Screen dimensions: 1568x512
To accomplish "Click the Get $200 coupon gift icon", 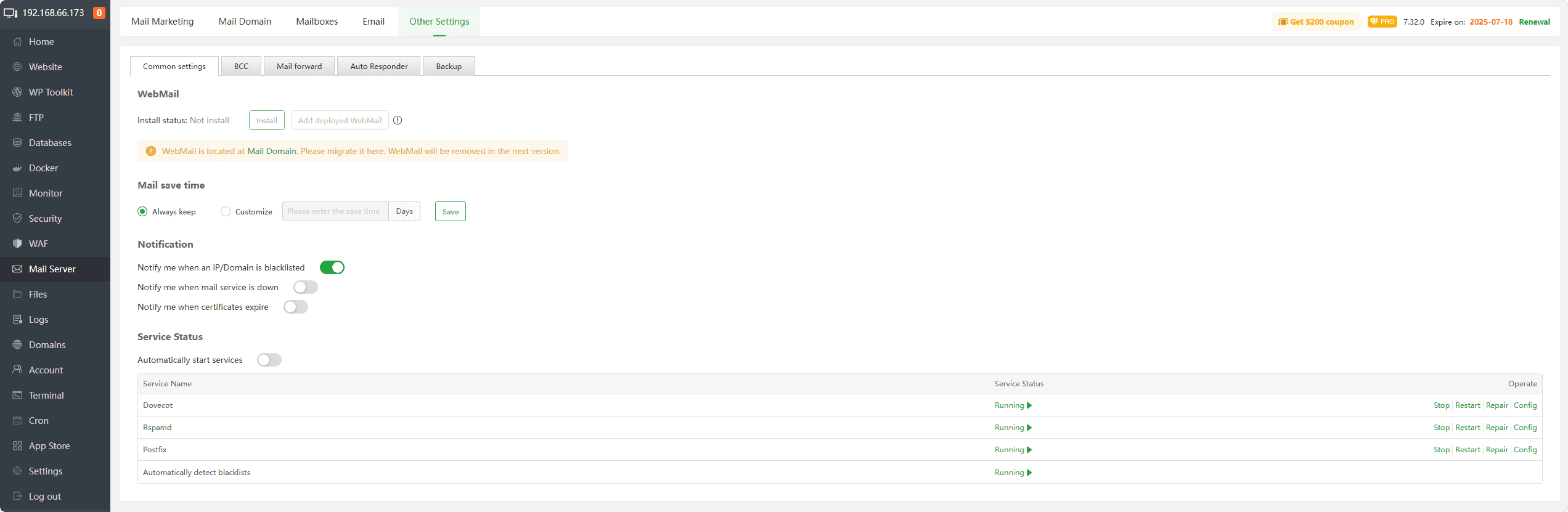I will coord(1283,22).
